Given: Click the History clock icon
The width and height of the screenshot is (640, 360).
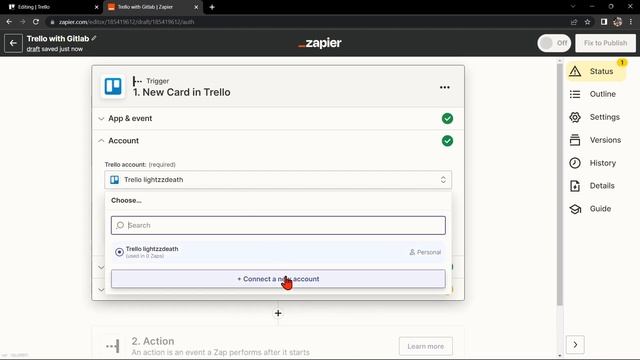Looking at the screenshot, I should (x=575, y=163).
